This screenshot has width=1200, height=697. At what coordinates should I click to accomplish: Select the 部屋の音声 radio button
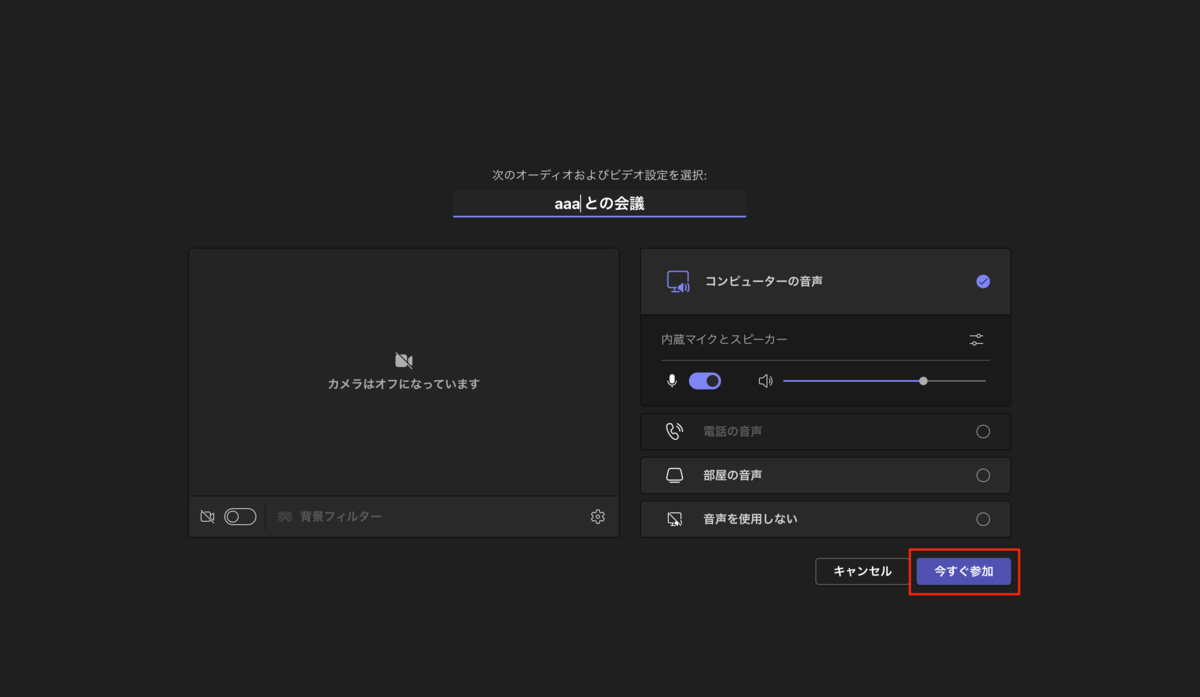pos(983,475)
